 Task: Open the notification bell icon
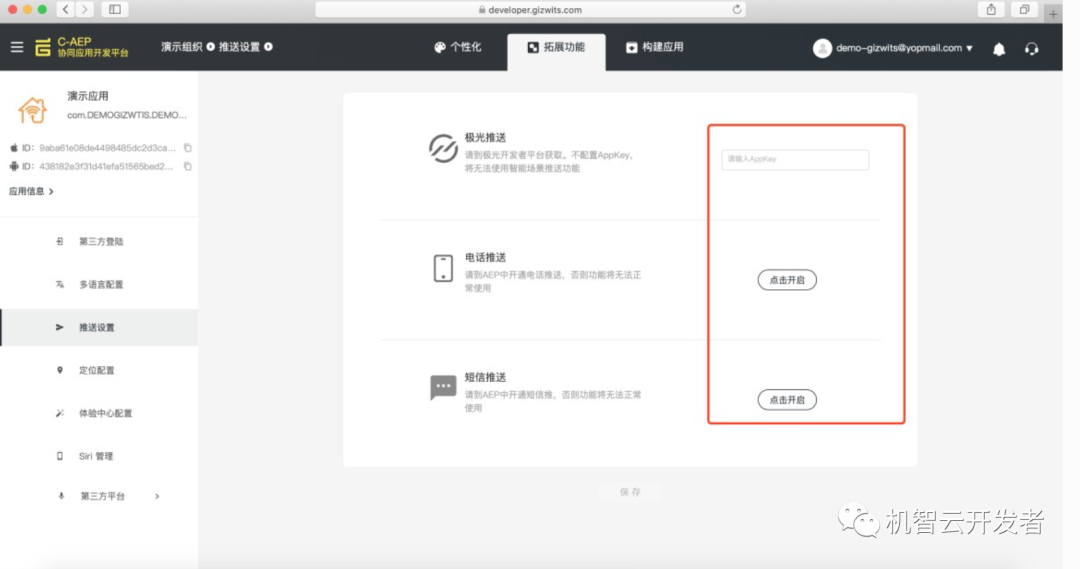pos(999,48)
